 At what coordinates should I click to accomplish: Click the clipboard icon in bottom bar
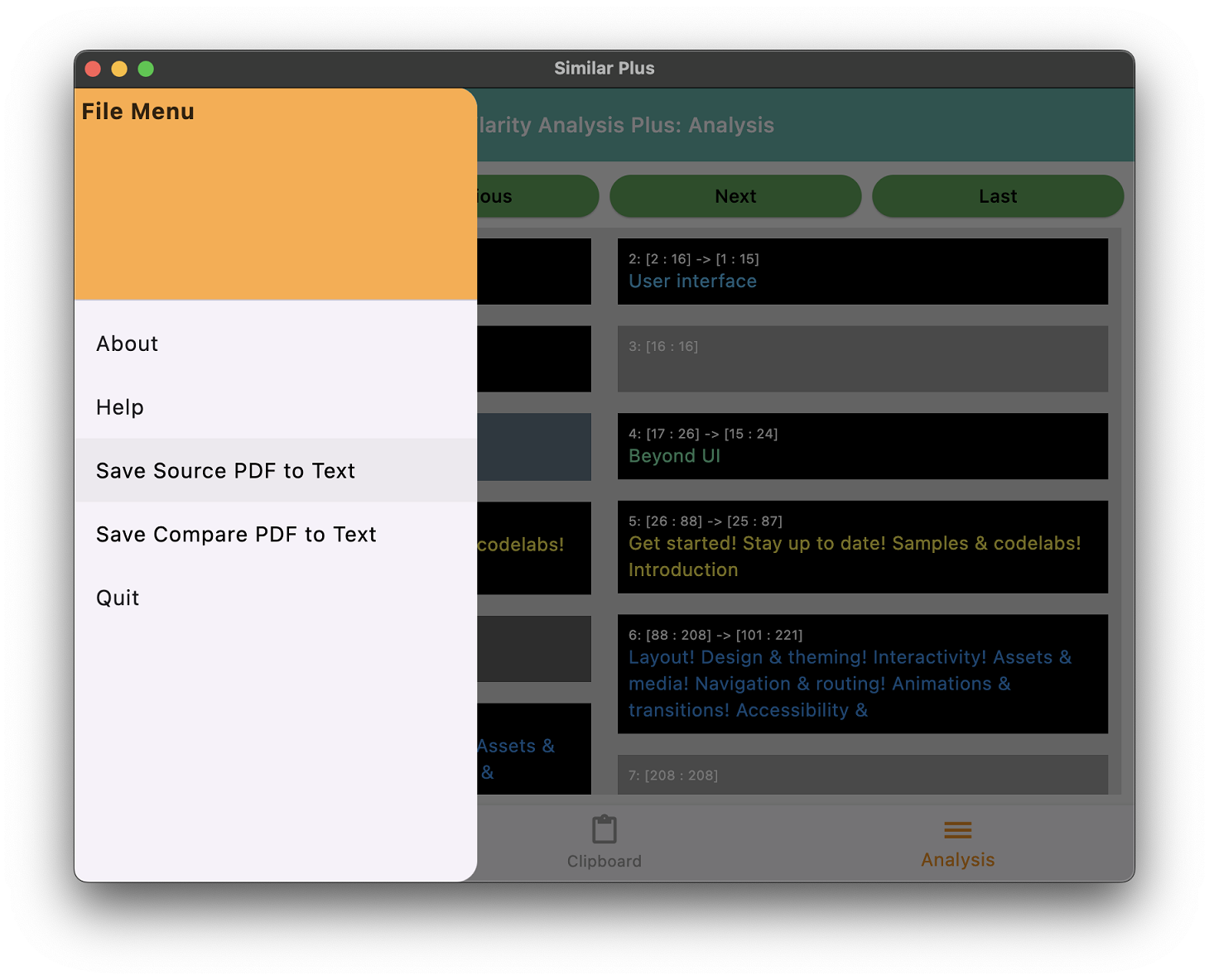[604, 829]
